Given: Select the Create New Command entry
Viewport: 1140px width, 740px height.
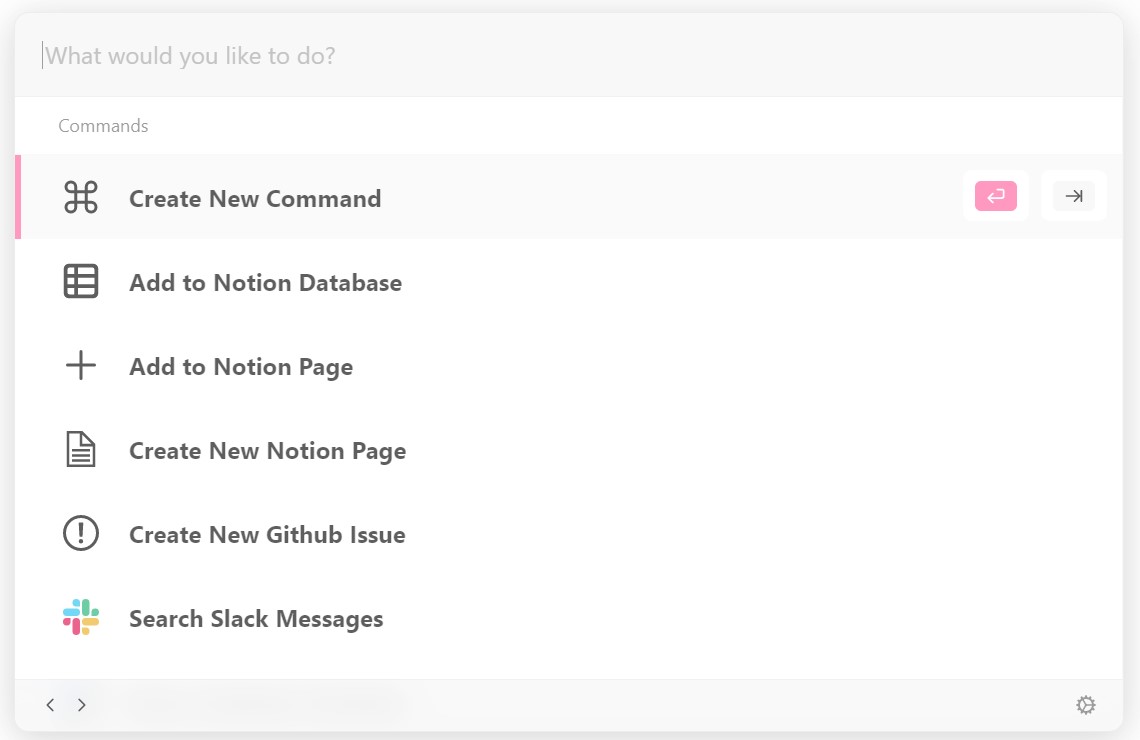Looking at the screenshot, I should coord(255,198).
